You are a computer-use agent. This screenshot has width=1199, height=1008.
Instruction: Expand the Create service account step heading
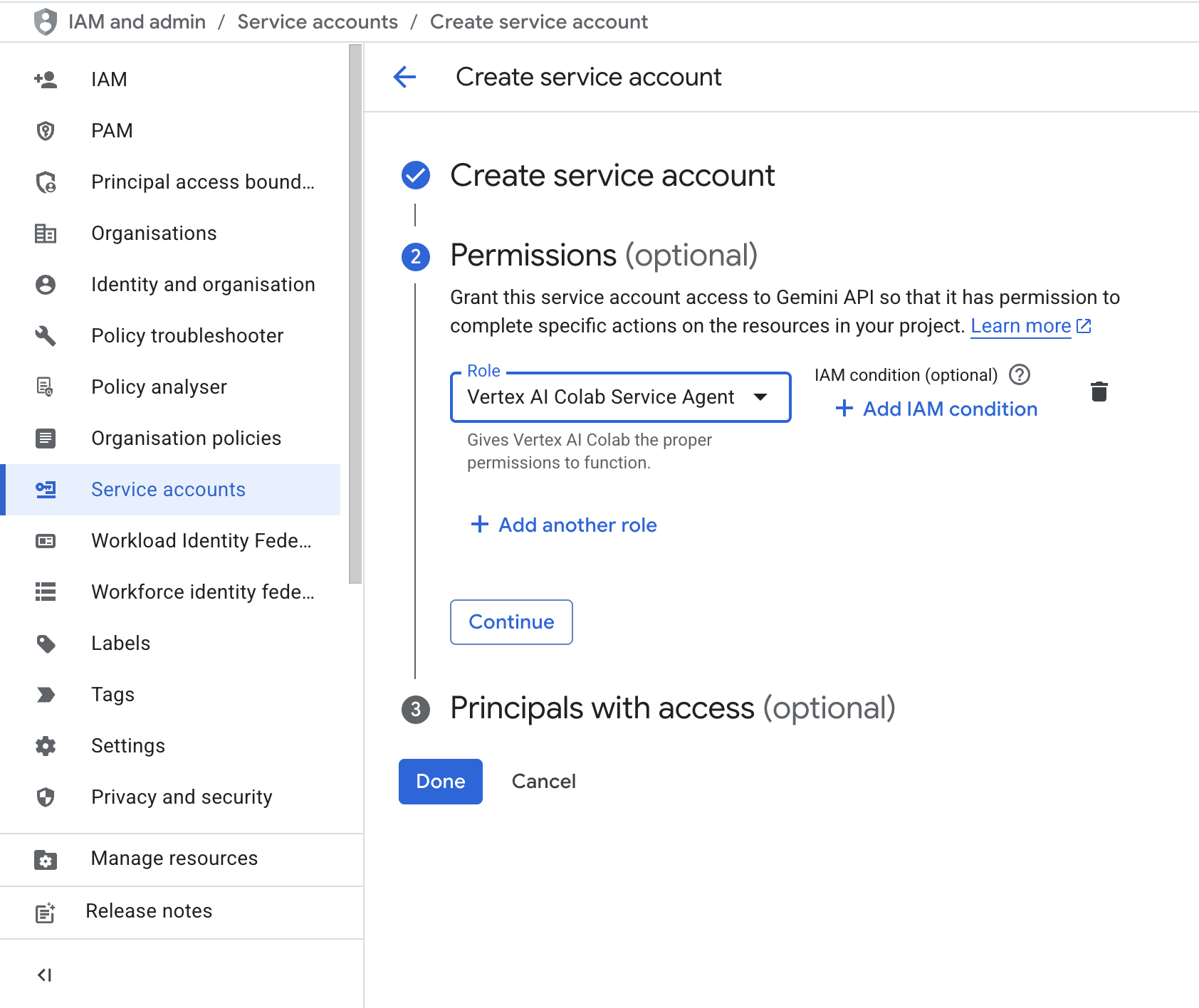612,175
